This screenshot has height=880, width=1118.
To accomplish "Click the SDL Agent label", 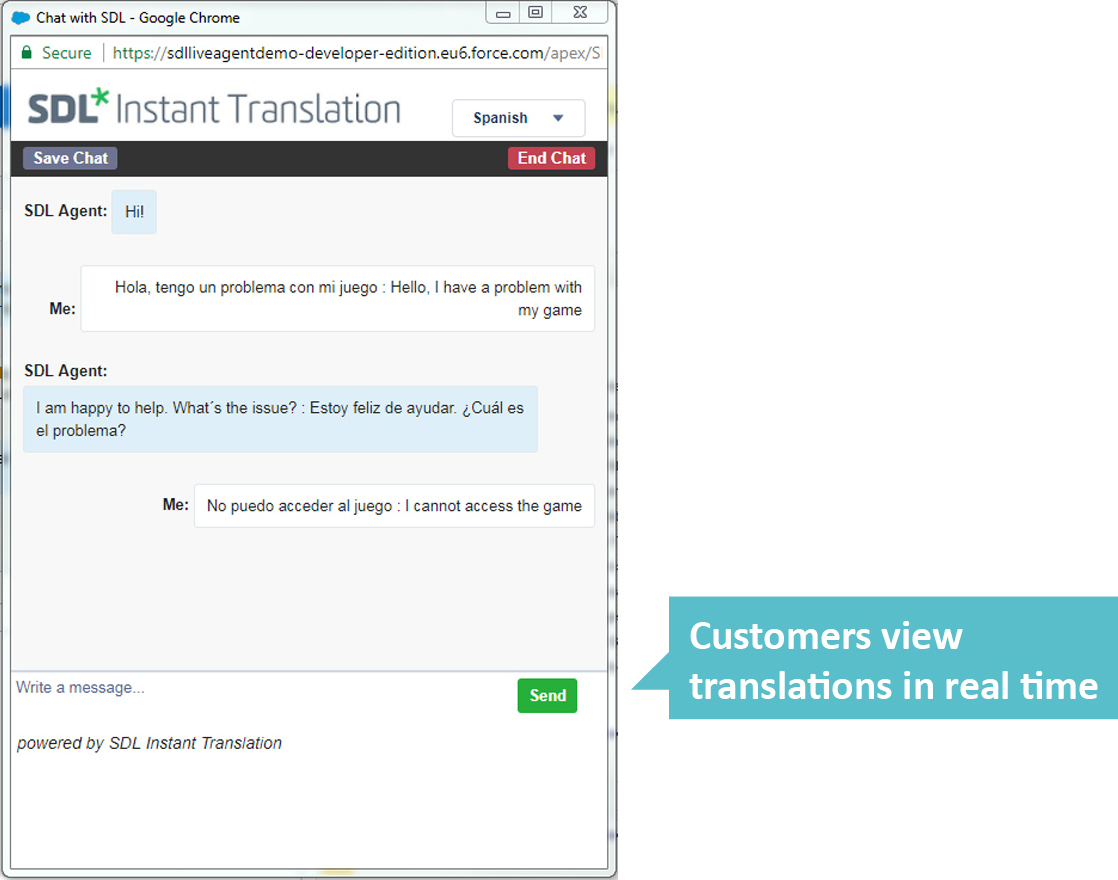I will [64, 211].
